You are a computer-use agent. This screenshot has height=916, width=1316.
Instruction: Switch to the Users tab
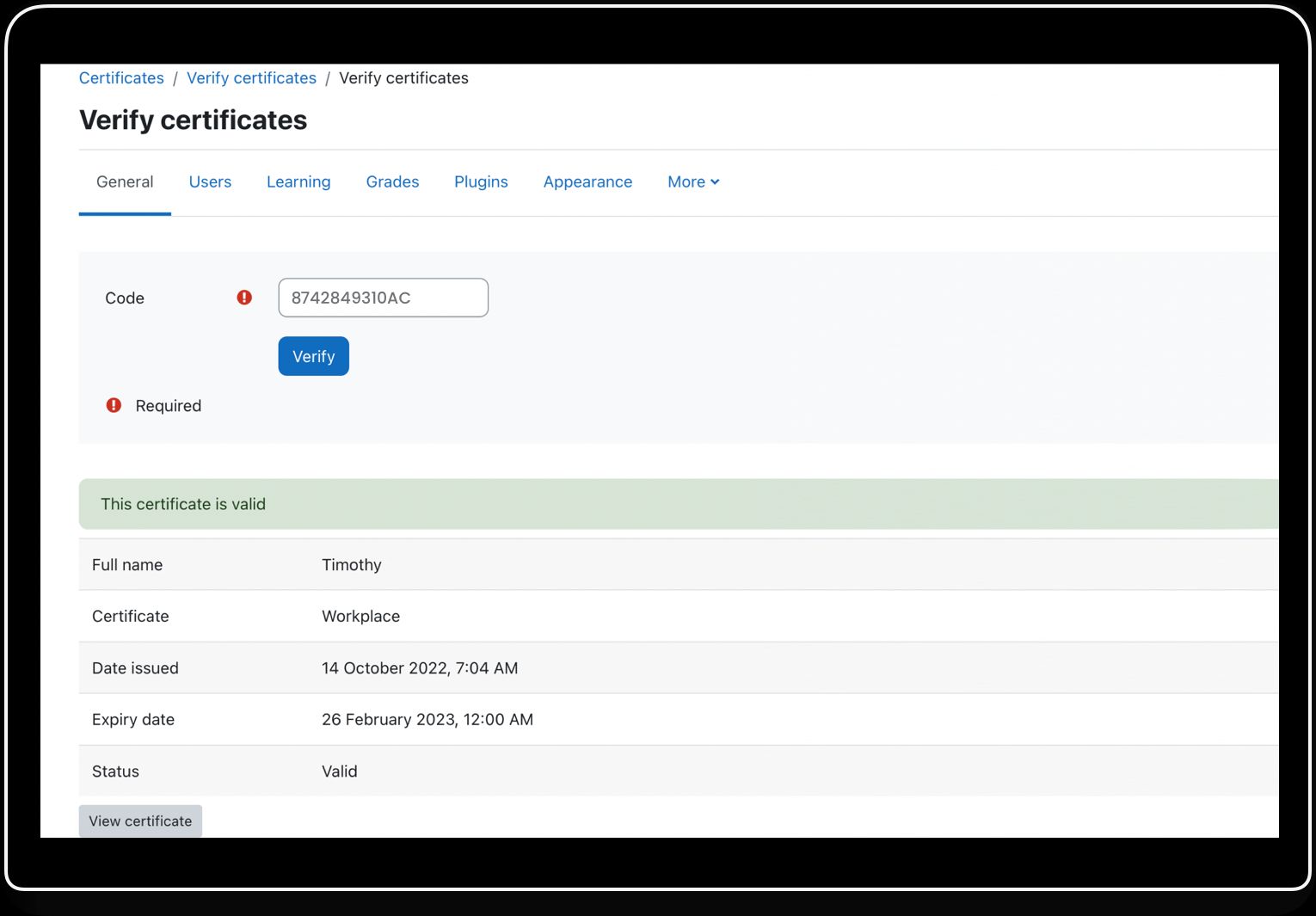click(210, 181)
